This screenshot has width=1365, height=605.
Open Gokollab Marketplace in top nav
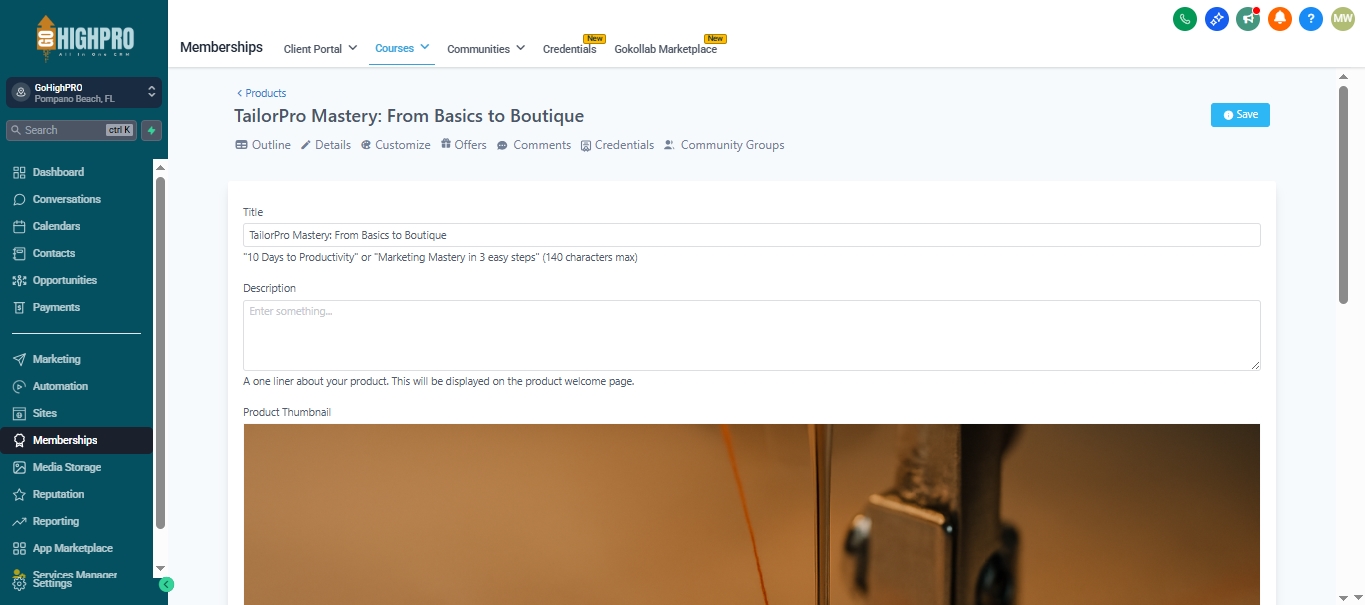[665, 49]
